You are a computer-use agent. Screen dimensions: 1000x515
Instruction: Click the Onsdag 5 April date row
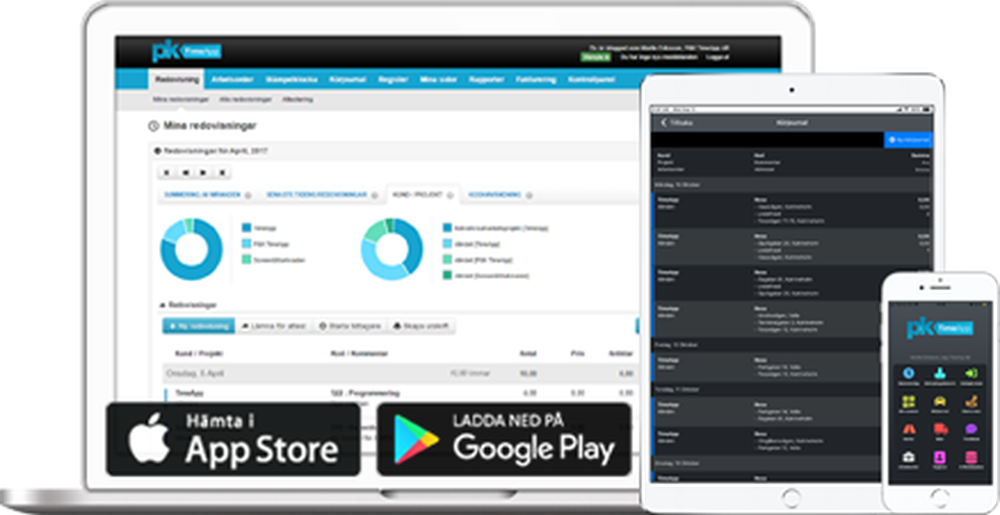400,373
